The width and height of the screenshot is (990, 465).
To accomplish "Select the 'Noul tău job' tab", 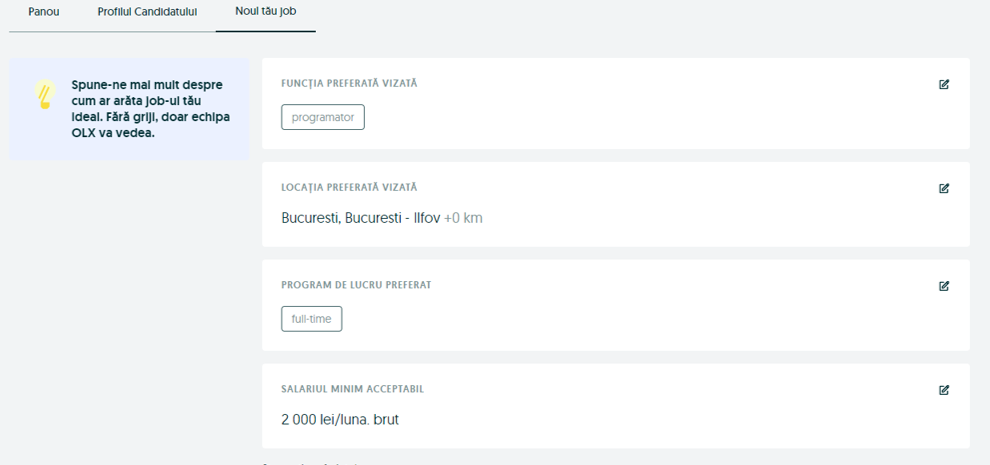I will (265, 12).
